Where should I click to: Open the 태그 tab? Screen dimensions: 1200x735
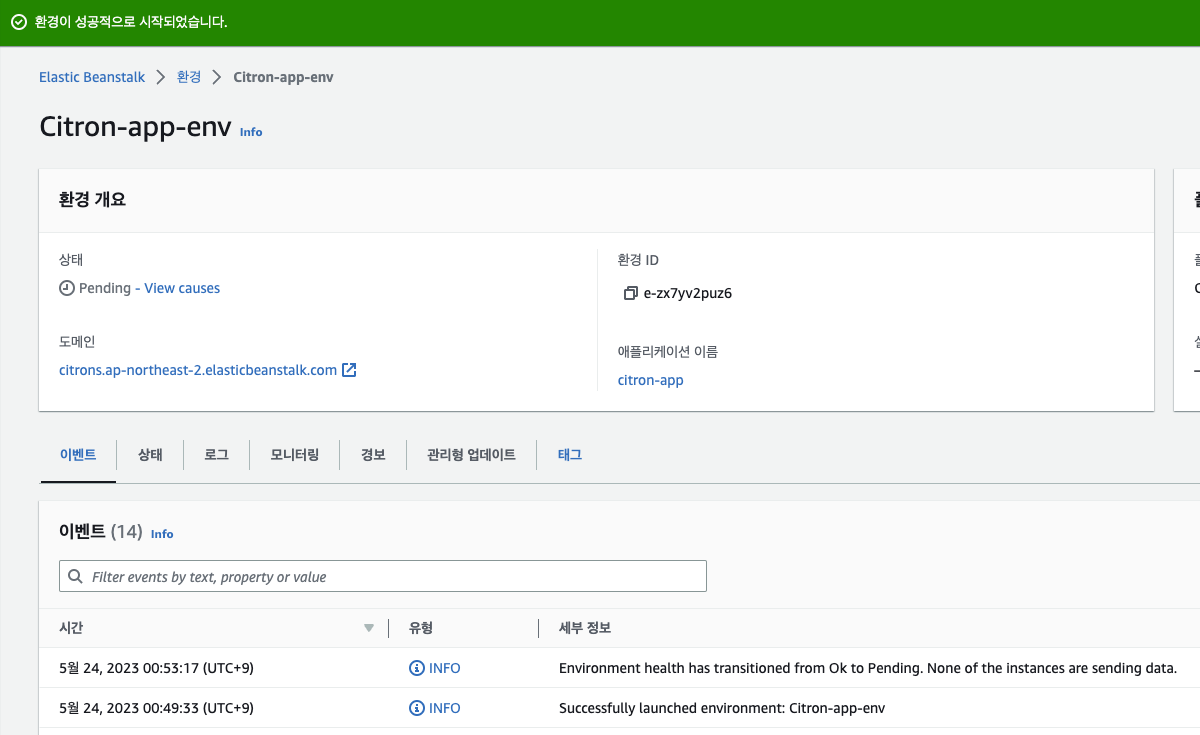coord(569,455)
